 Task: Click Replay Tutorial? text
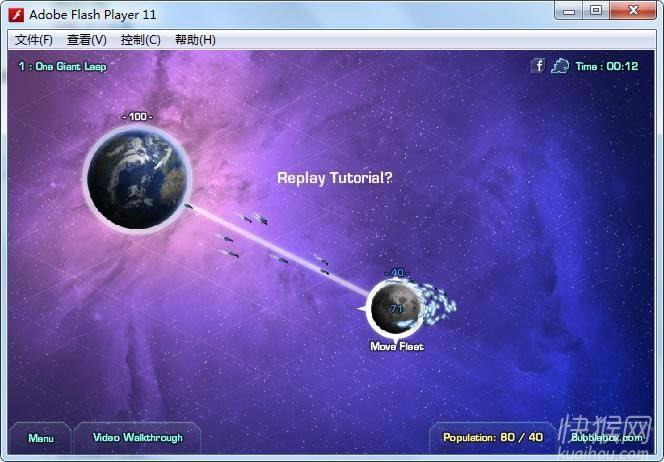pyautogui.click(x=334, y=178)
